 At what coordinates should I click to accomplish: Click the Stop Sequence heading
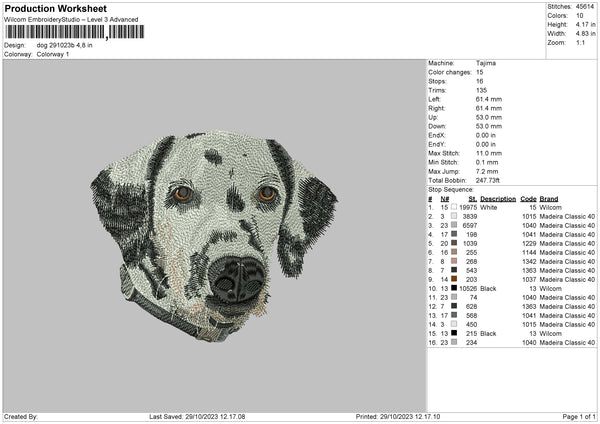click(451, 188)
